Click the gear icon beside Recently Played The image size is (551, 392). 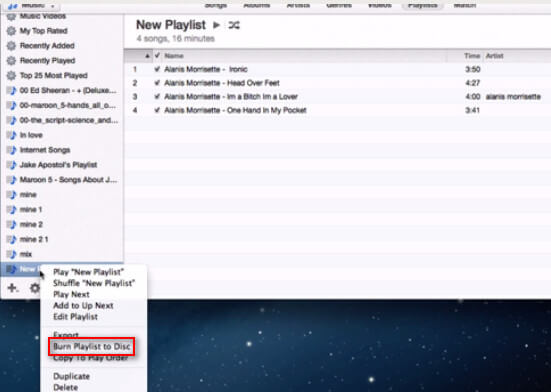[x=11, y=60]
